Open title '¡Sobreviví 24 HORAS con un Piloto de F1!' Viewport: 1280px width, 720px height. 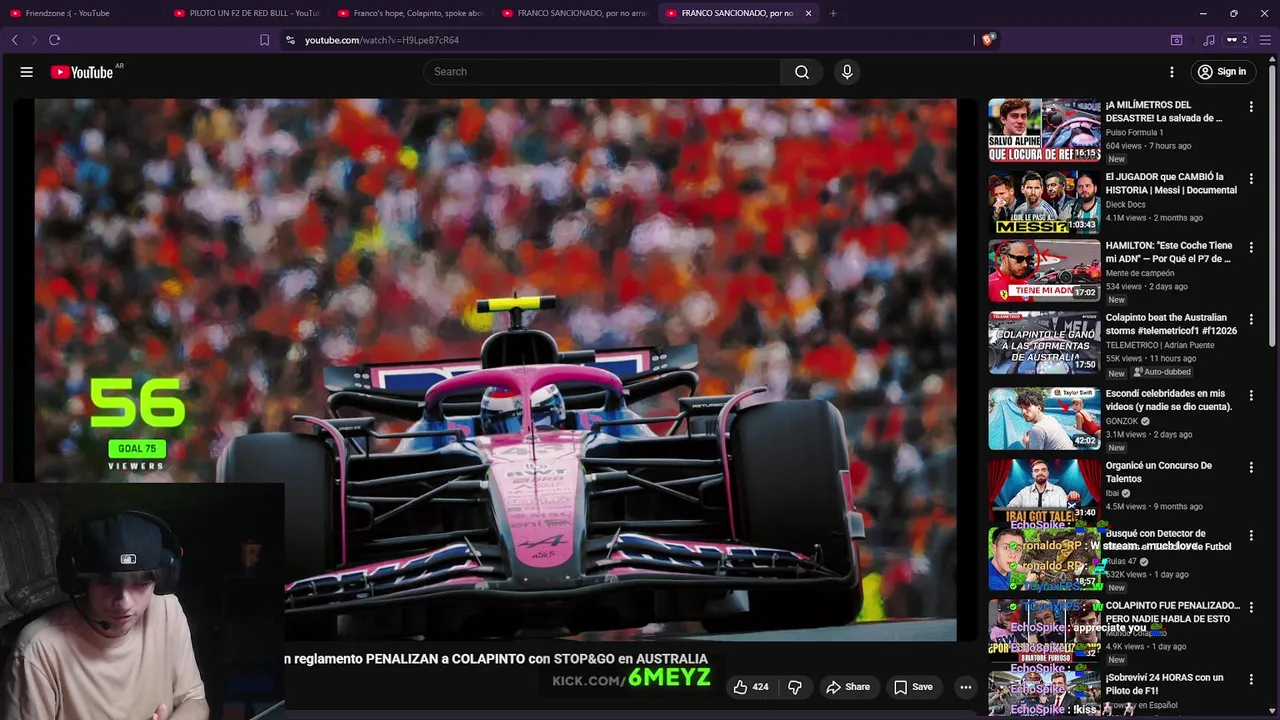(x=1164, y=684)
